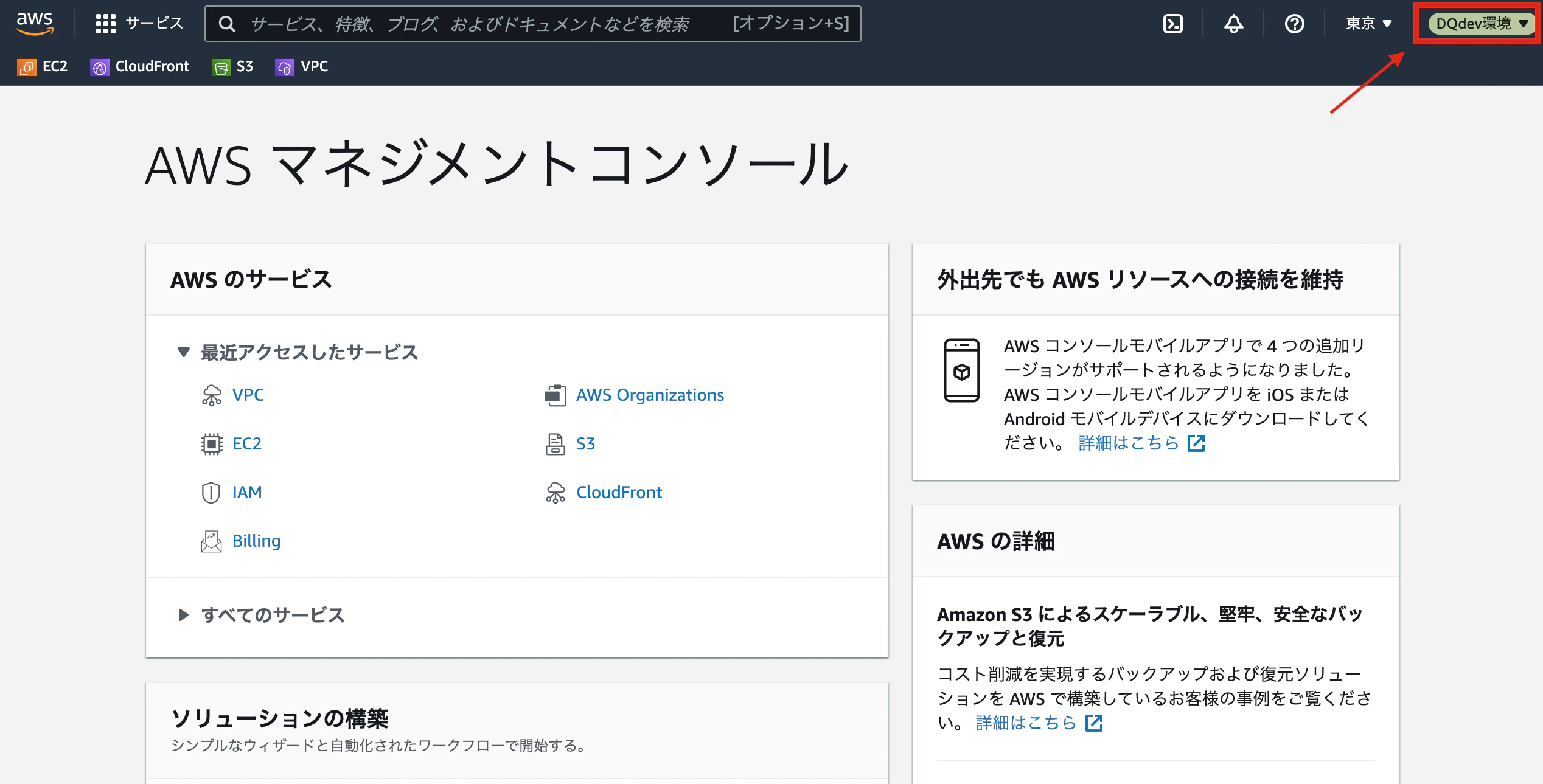Open the S3 link in recent services
The width and height of the screenshot is (1543, 784).
pyautogui.click(x=586, y=444)
